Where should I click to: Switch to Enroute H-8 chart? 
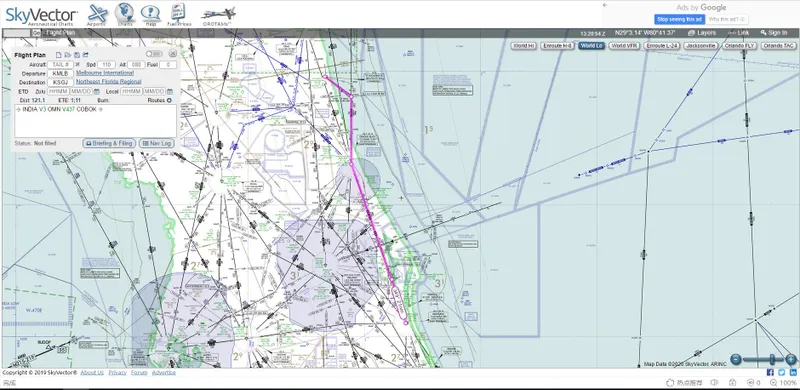tap(558, 46)
